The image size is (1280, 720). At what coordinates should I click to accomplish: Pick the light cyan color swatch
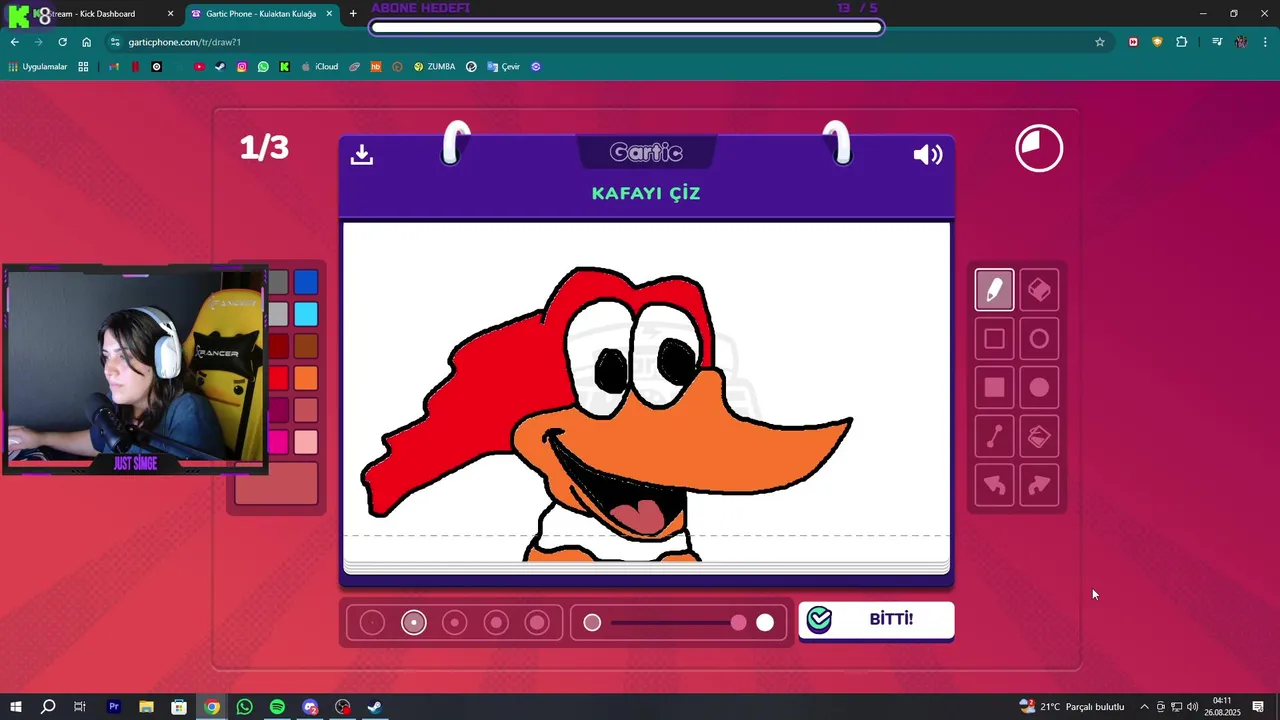(x=306, y=314)
